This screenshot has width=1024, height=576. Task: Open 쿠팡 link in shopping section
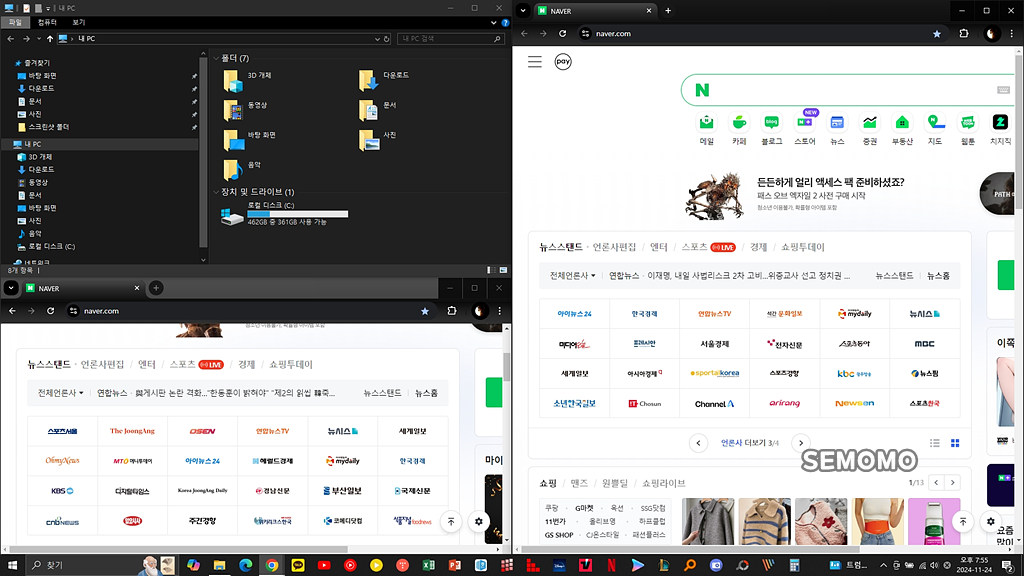552,508
